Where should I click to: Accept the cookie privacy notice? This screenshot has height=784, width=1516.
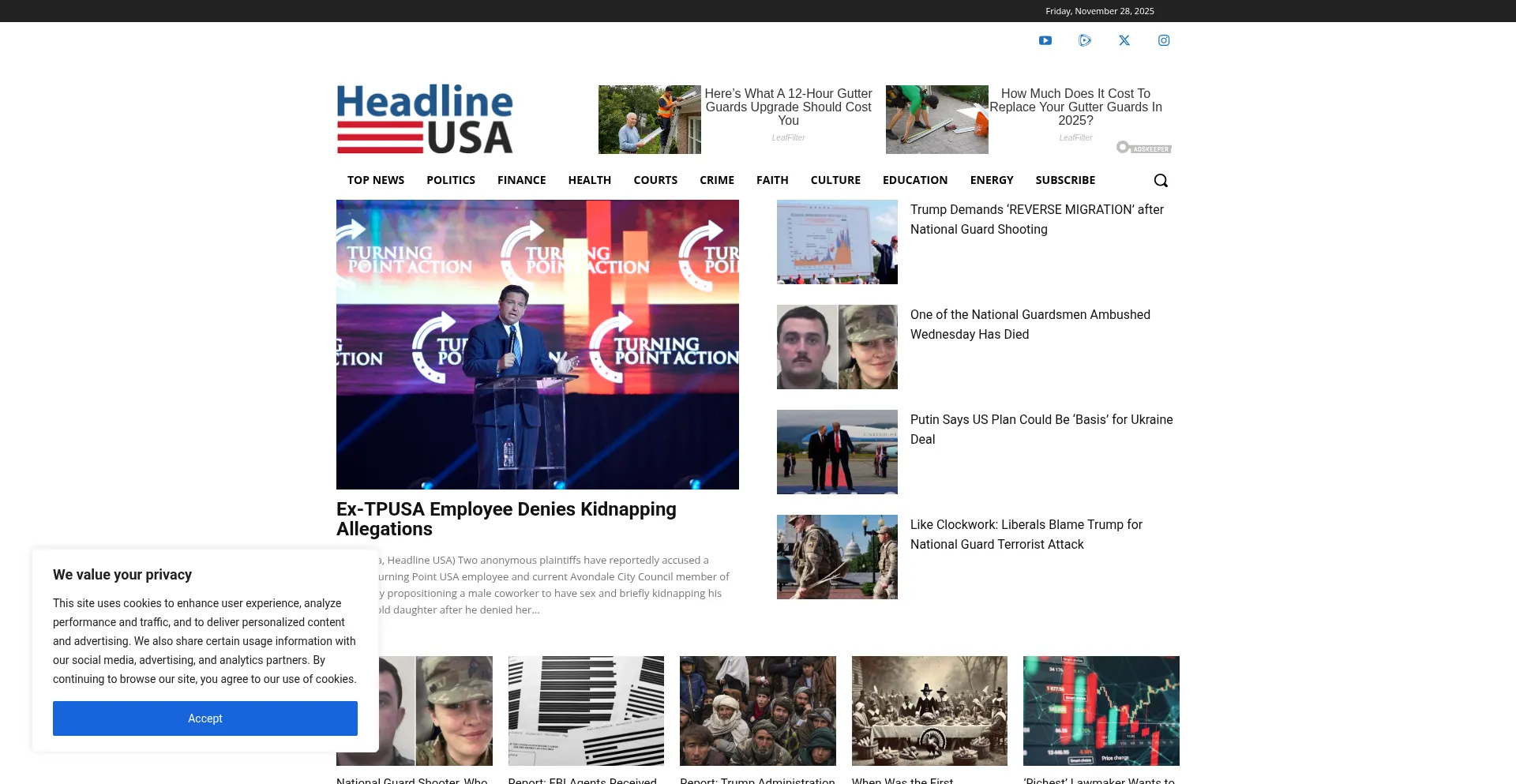click(x=205, y=718)
